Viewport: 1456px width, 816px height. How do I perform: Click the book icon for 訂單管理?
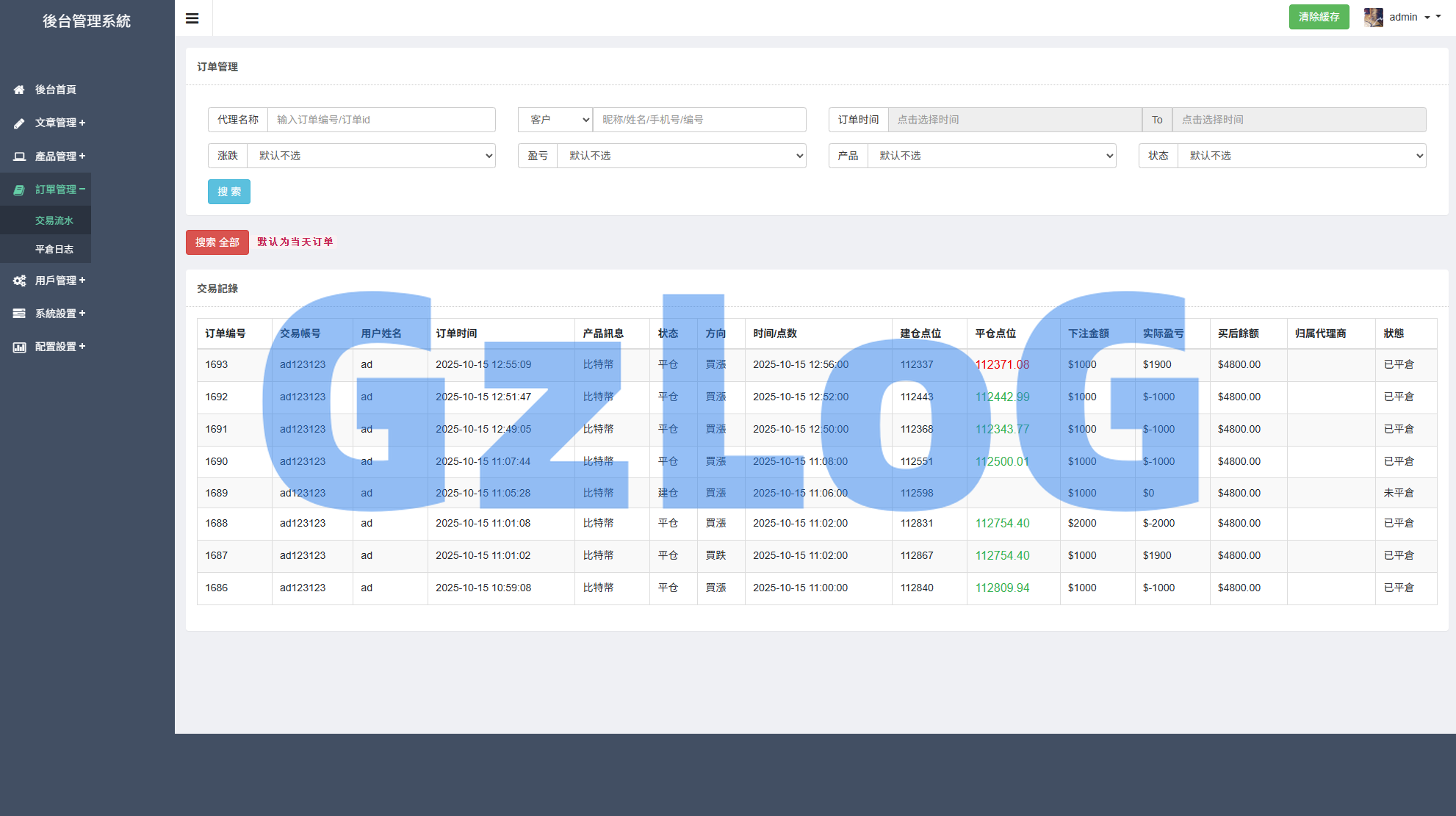click(19, 189)
